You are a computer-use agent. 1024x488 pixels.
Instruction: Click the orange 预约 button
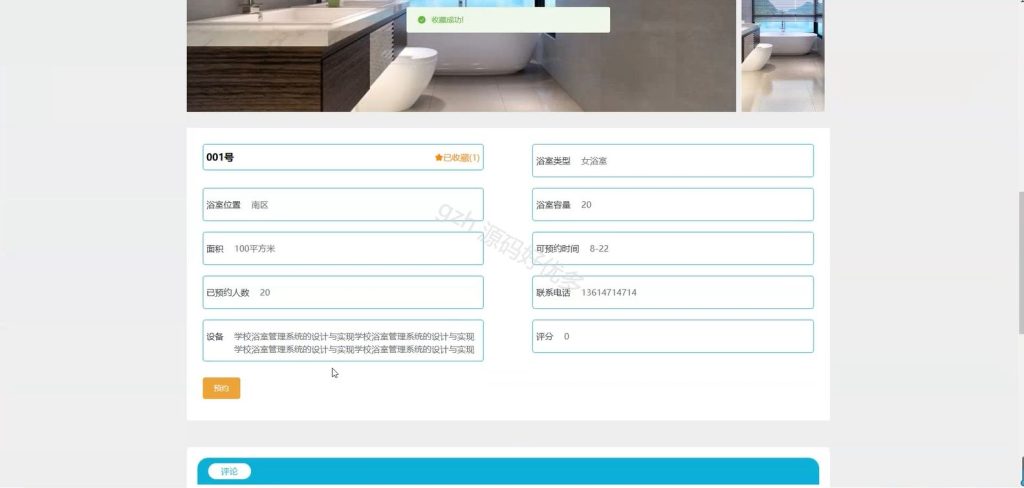(x=221, y=388)
